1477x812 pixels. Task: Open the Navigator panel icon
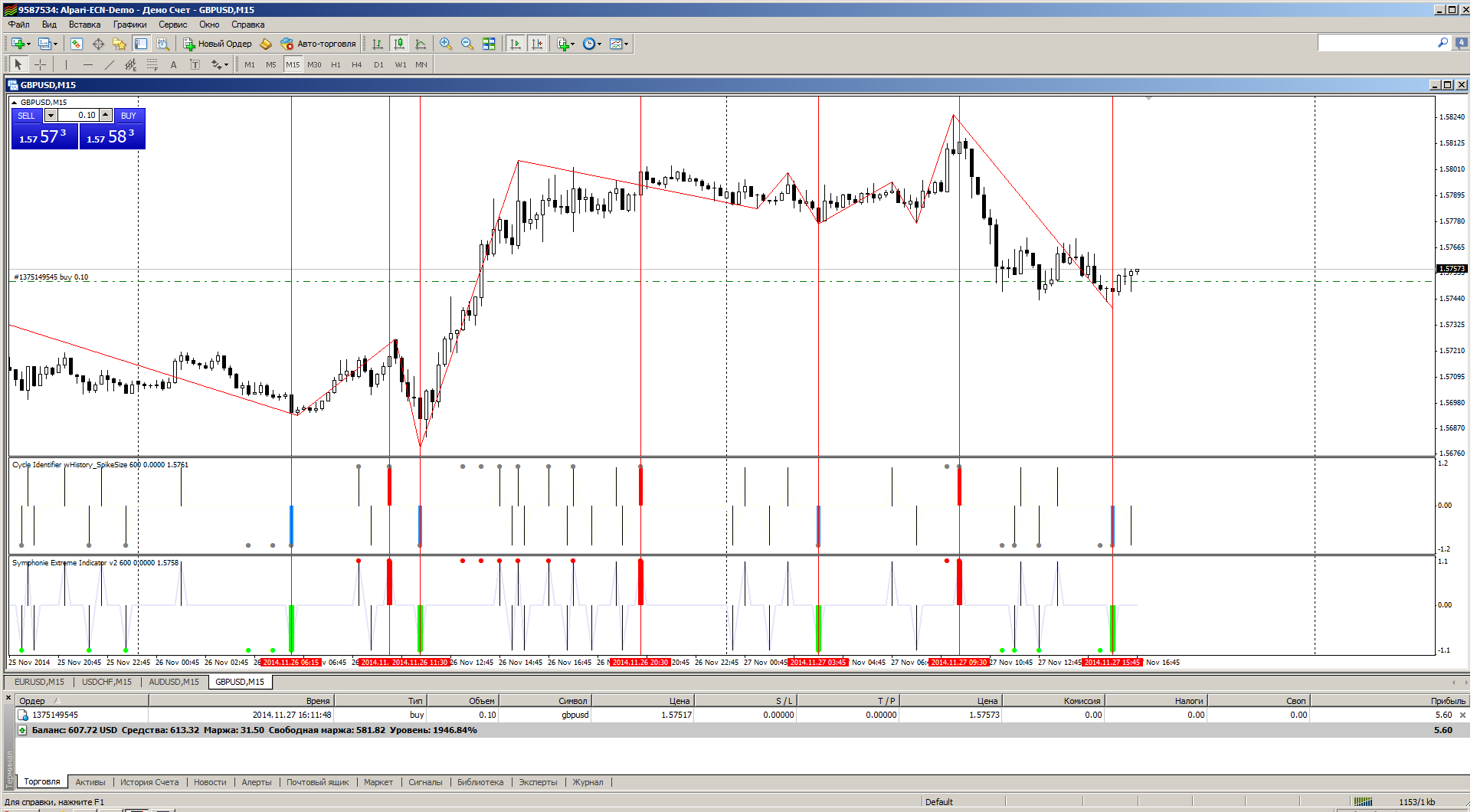point(120,44)
